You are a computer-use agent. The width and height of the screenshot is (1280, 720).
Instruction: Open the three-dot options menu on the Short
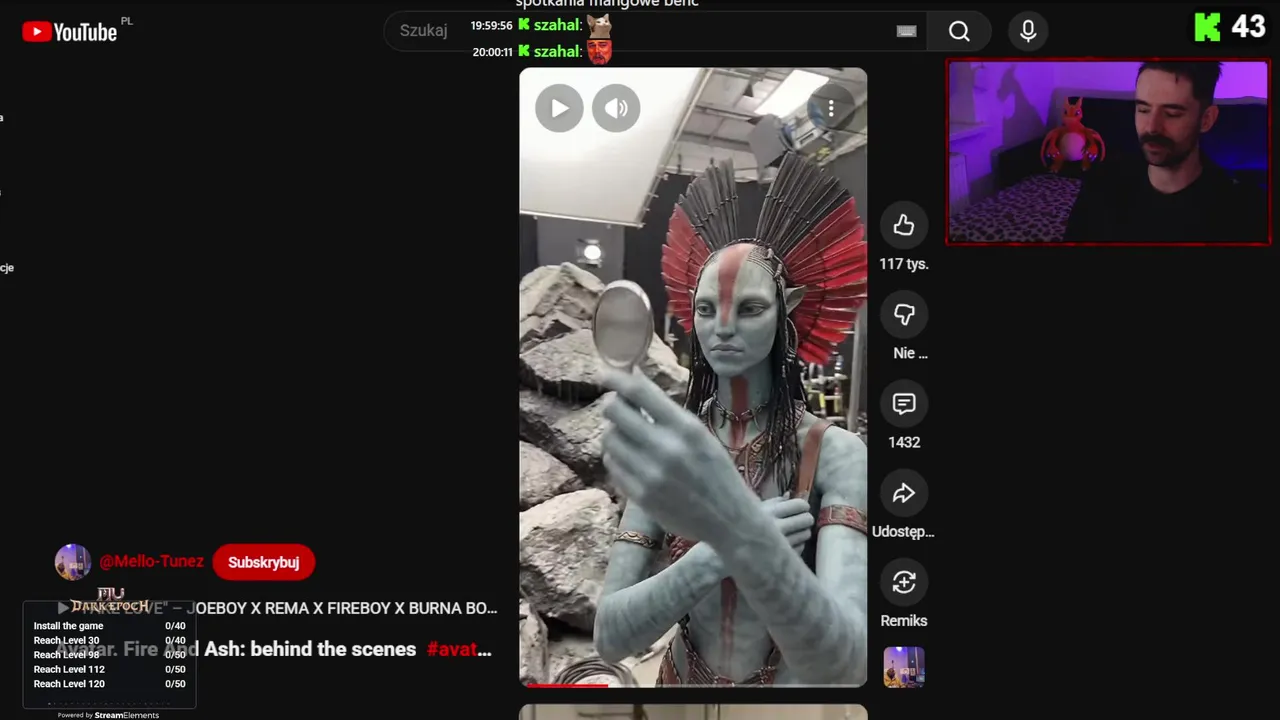[x=830, y=108]
